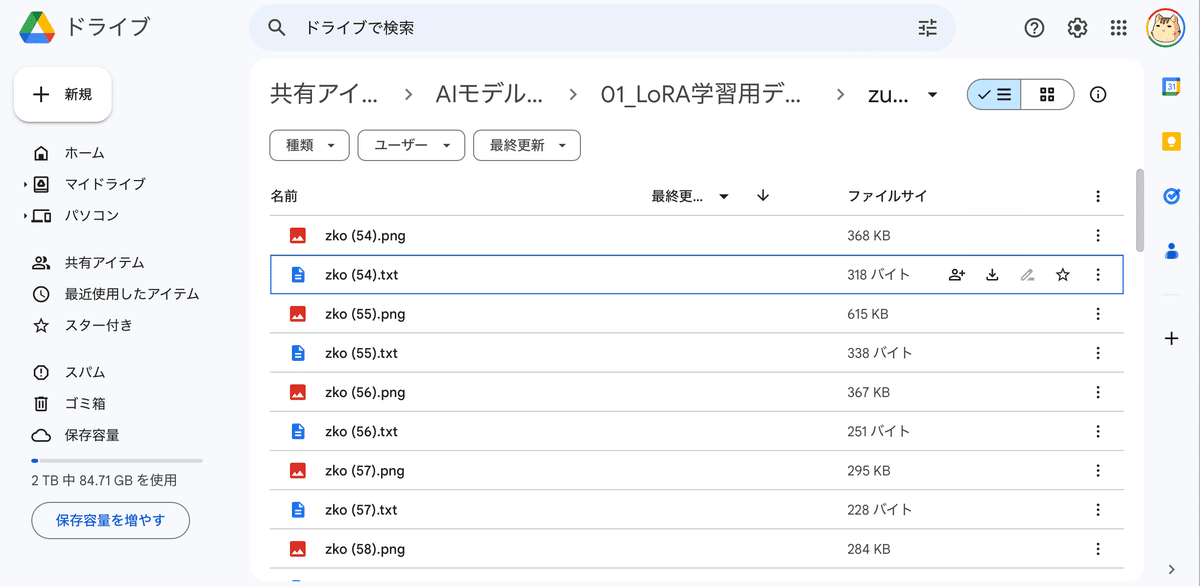Open the Google apps grid icon
Image resolution: width=1200 pixels, height=586 pixels.
[1119, 28]
